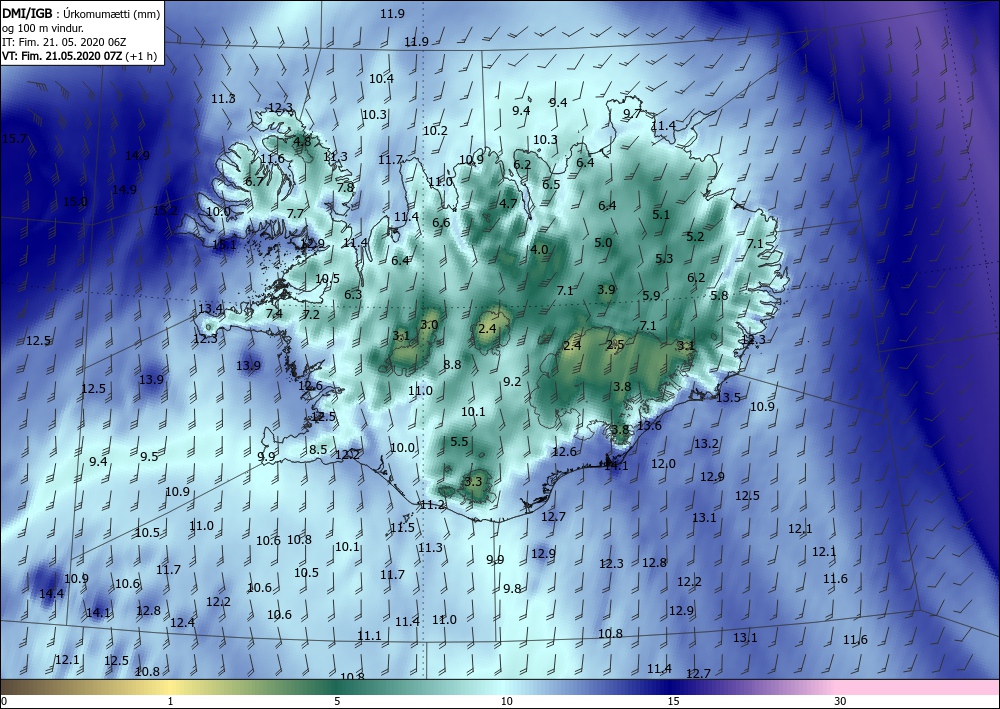The height and width of the screenshot is (709, 1000).
Task: Click the 'og 100 m vindur.' subtitle line
Action: [43, 28]
